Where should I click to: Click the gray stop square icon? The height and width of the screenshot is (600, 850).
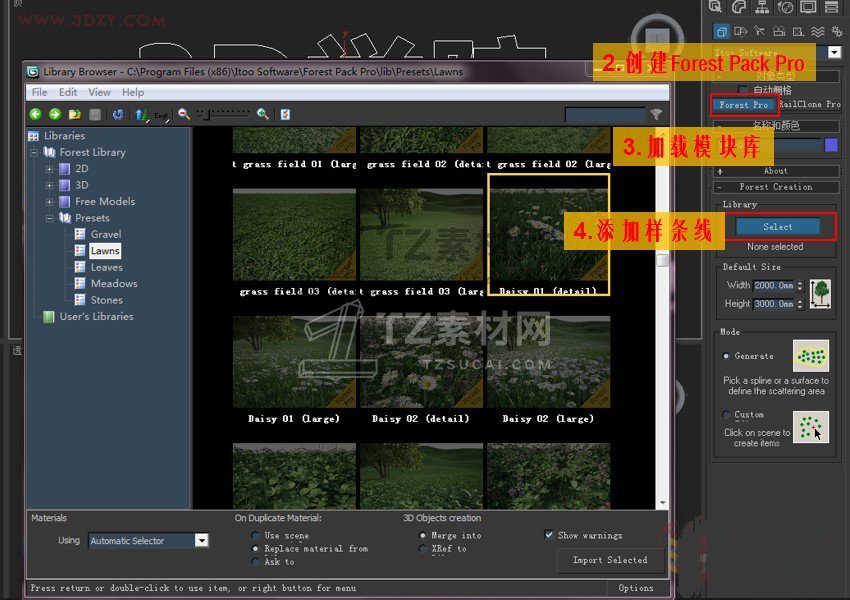95,114
